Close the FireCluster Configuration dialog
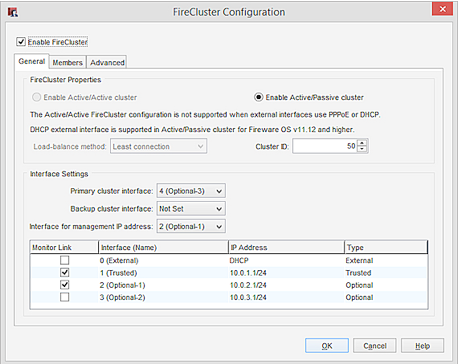 pos(442,9)
